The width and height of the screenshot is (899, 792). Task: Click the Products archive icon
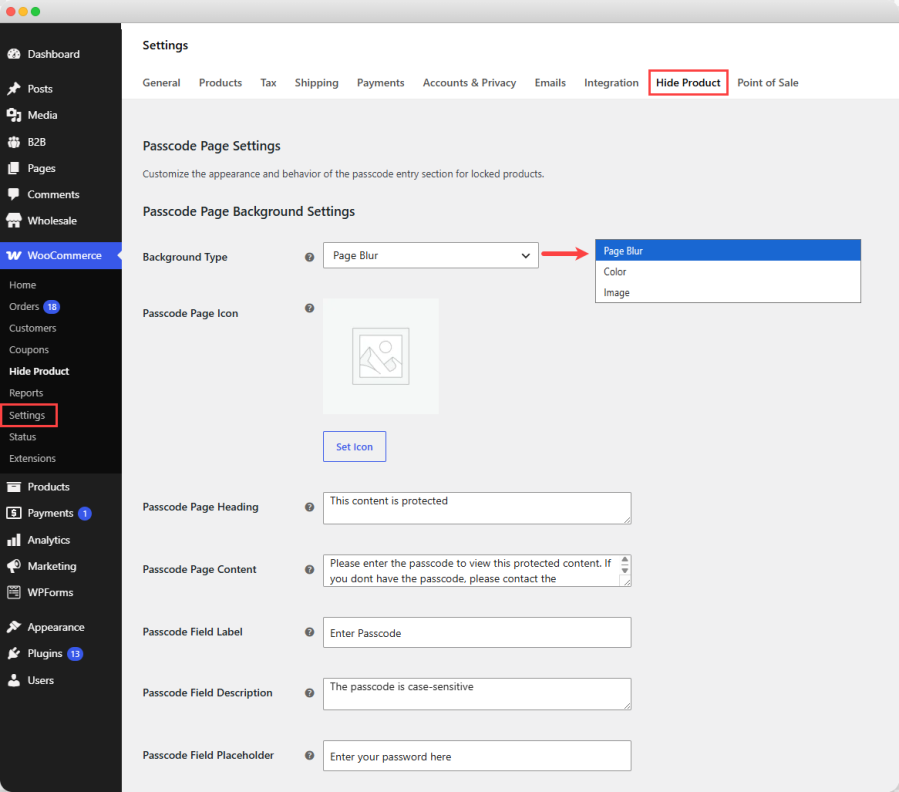[x=14, y=487]
